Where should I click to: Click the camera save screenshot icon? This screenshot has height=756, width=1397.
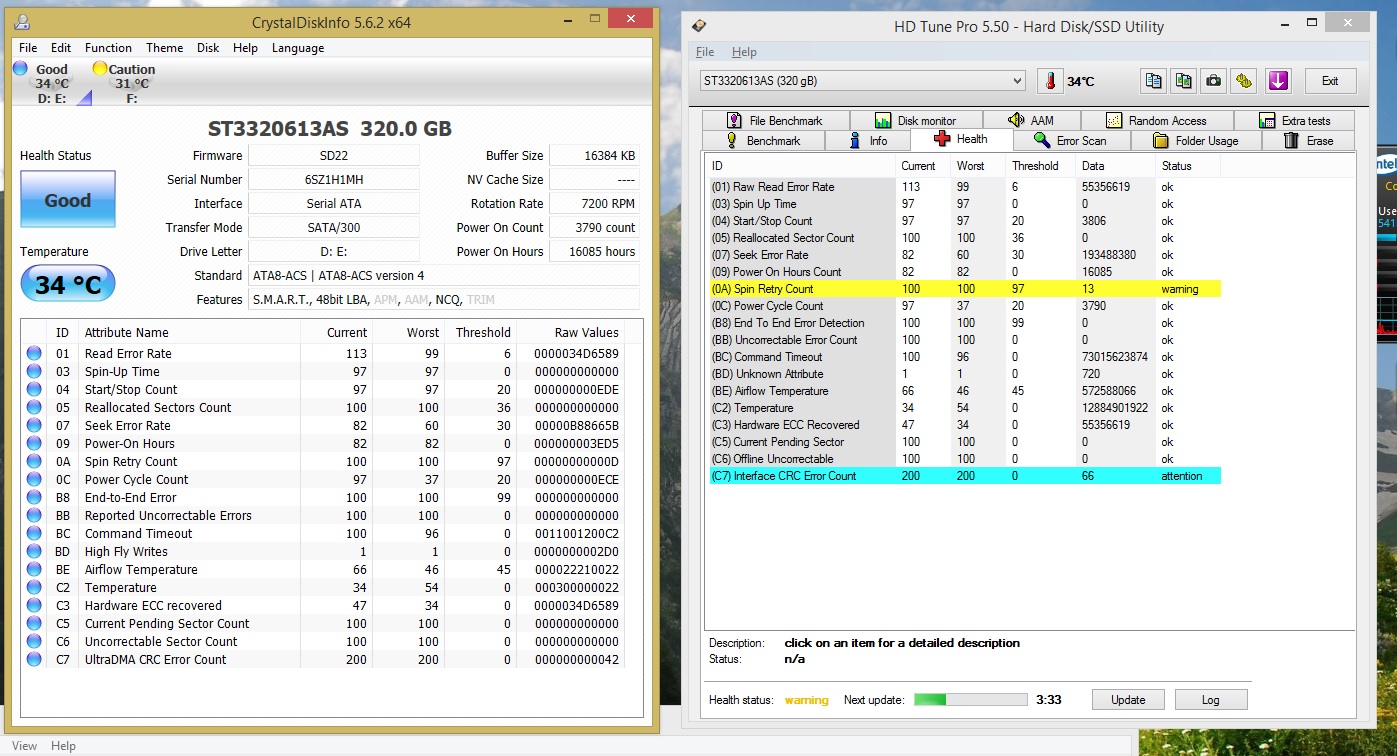pos(1213,81)
